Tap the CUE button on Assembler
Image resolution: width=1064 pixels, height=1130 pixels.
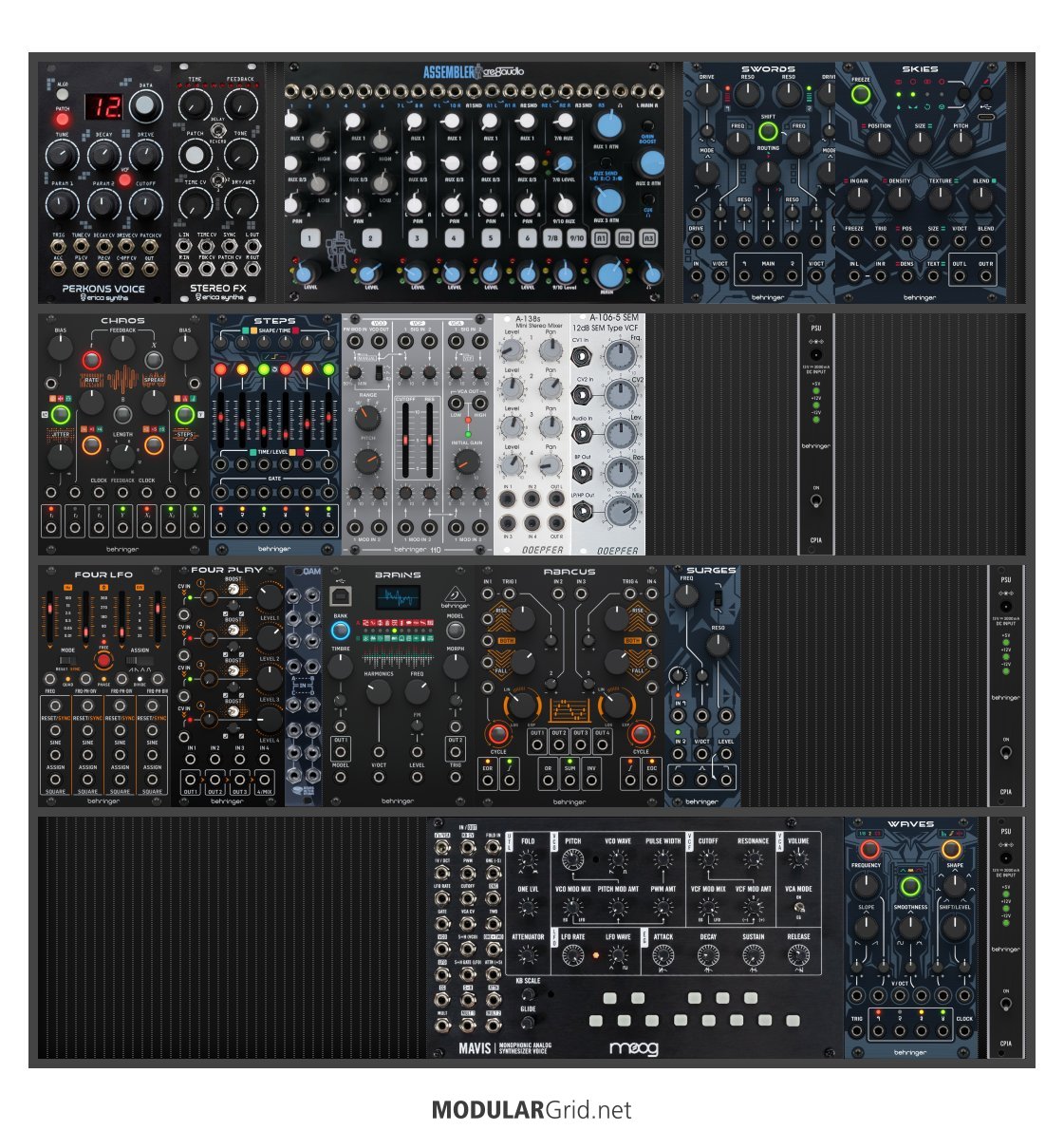click(647, 198)
